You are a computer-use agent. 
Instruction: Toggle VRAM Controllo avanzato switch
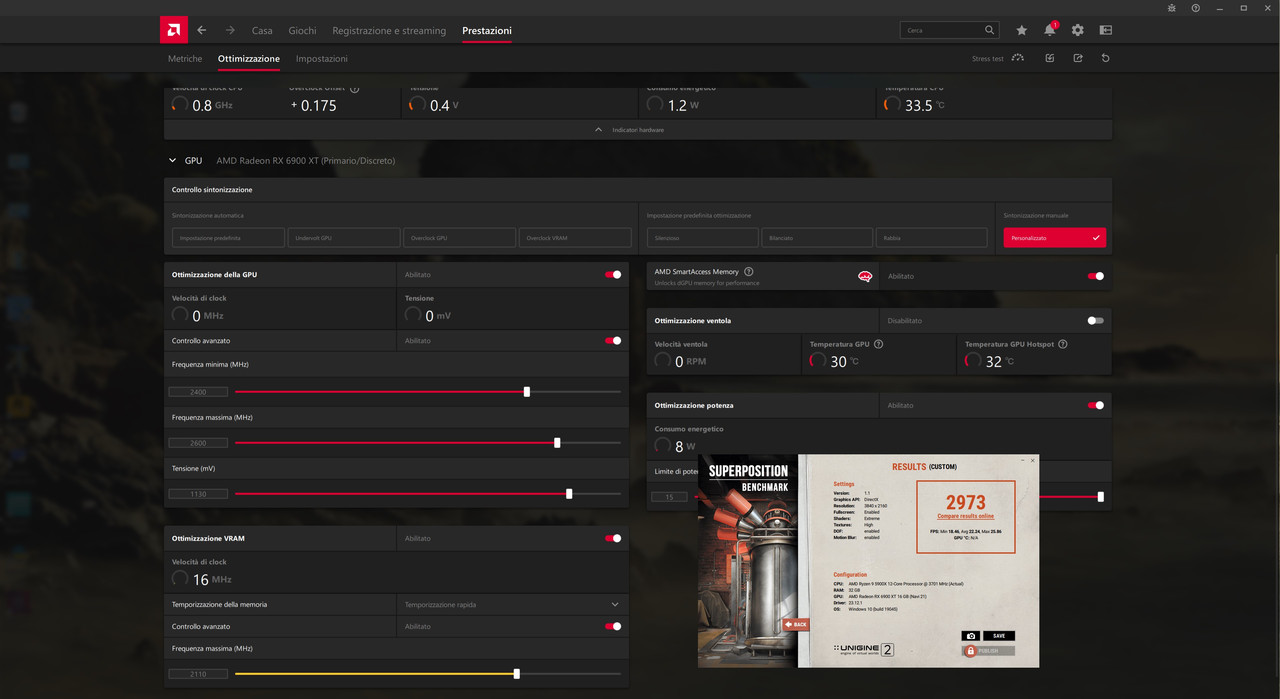coord(613,626)
